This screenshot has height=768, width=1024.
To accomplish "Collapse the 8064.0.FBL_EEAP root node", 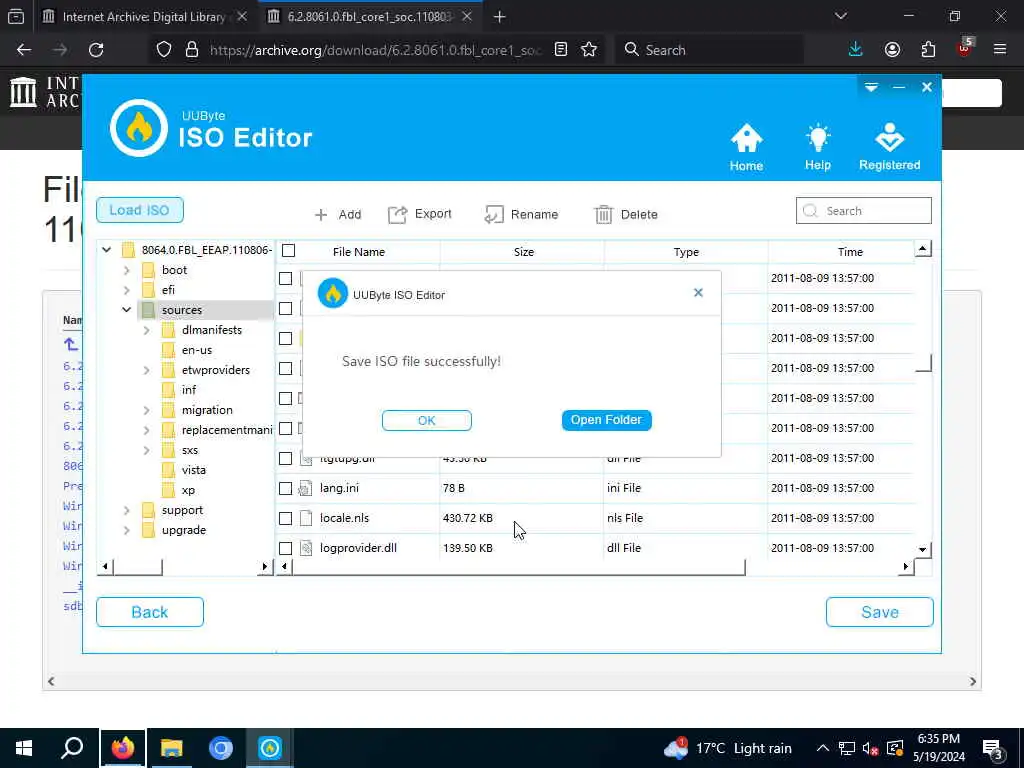I will click(106, 249).
